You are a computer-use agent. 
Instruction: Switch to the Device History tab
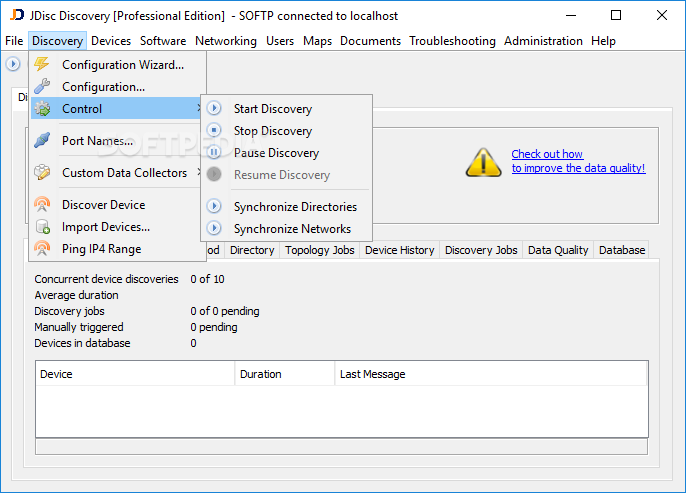[399, 250]
